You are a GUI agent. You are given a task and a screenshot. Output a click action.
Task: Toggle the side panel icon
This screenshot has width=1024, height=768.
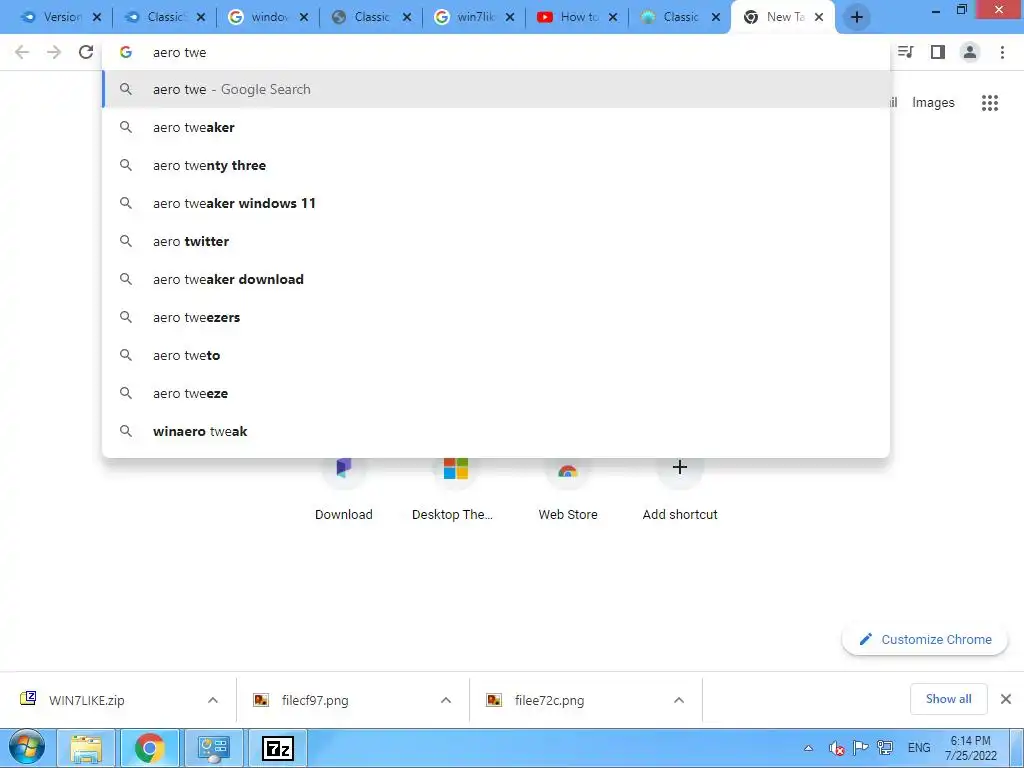coord(938,52)
